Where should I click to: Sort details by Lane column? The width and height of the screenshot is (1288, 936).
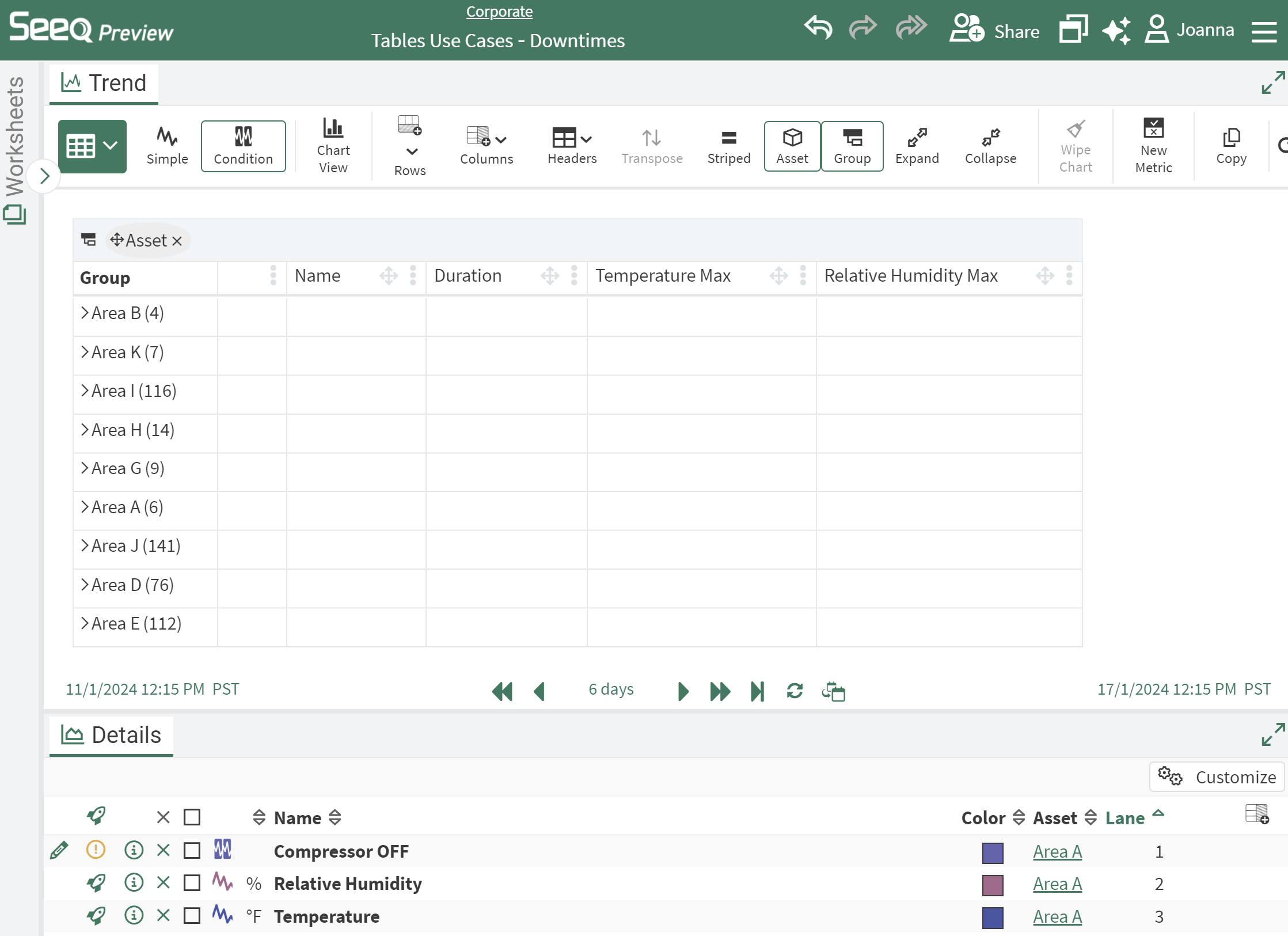click(x=1134, y=817)
